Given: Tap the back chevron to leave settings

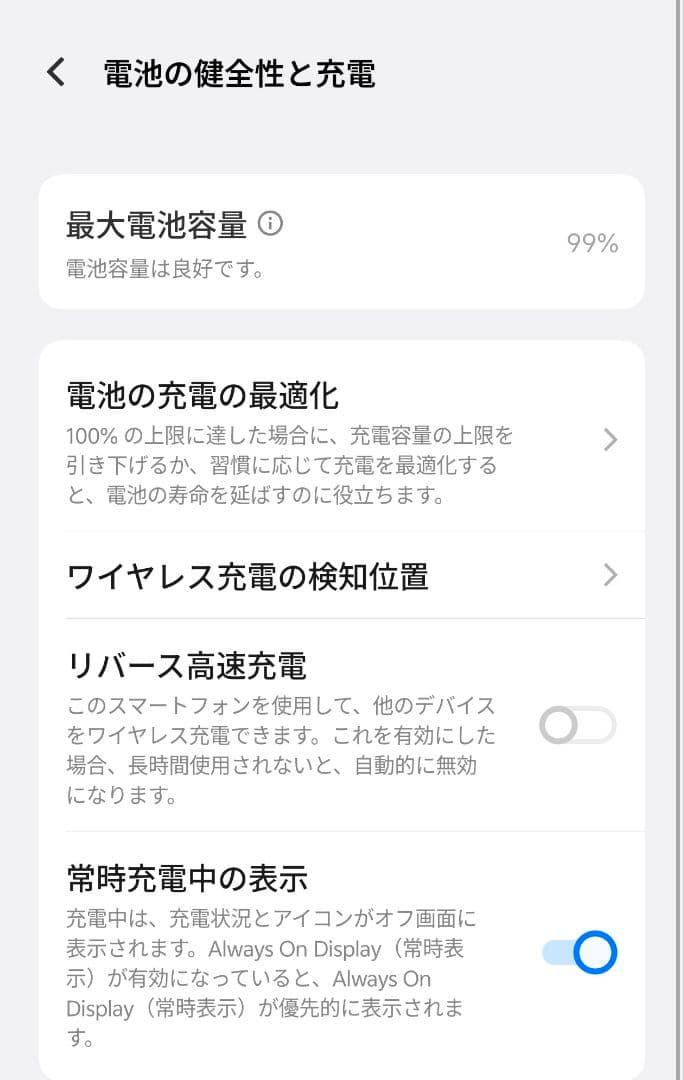Looking at the screenshot, I should pyautogui.click(x=55, y=72).
